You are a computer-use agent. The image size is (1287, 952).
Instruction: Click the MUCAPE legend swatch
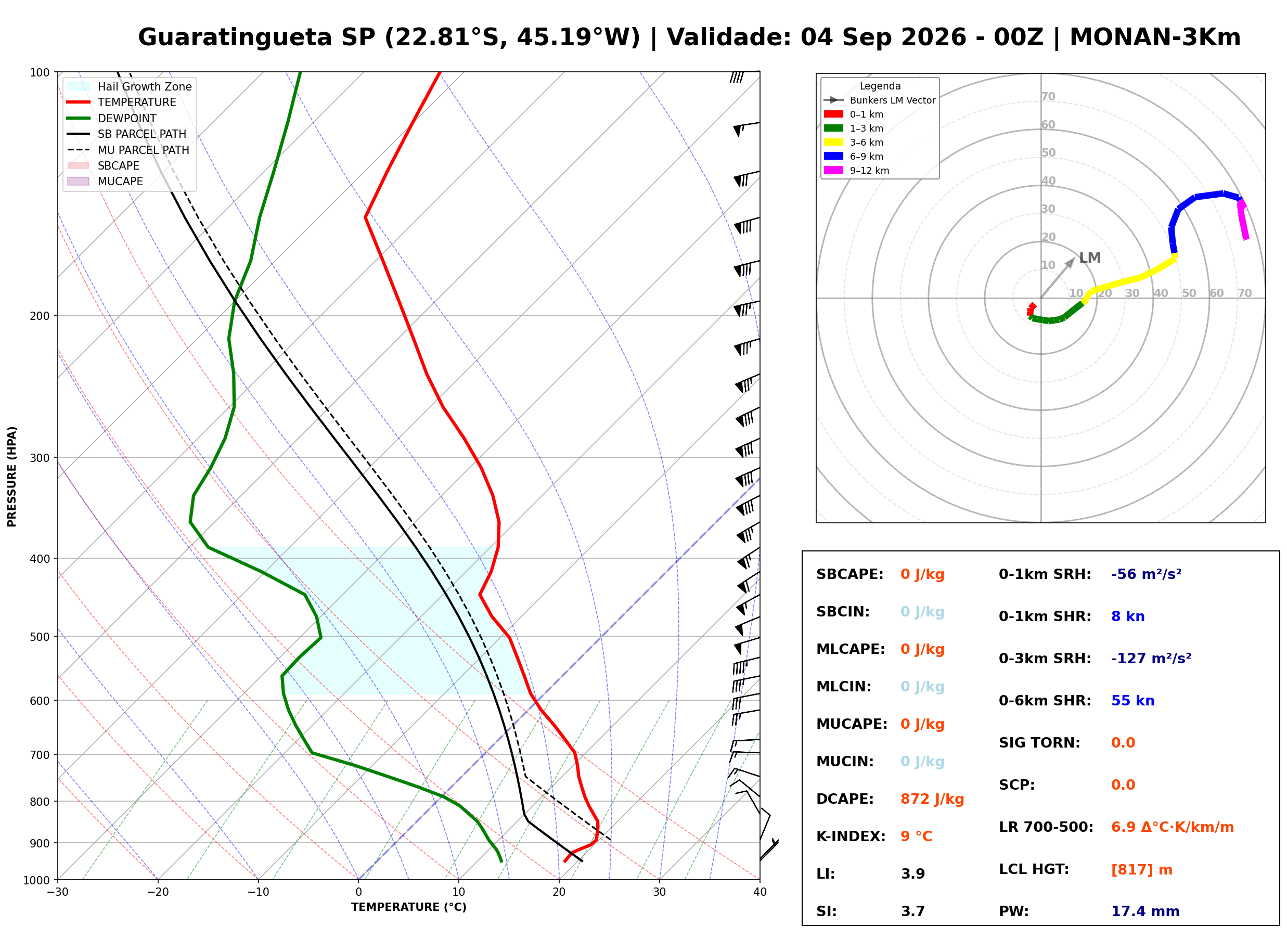[79, 181]
